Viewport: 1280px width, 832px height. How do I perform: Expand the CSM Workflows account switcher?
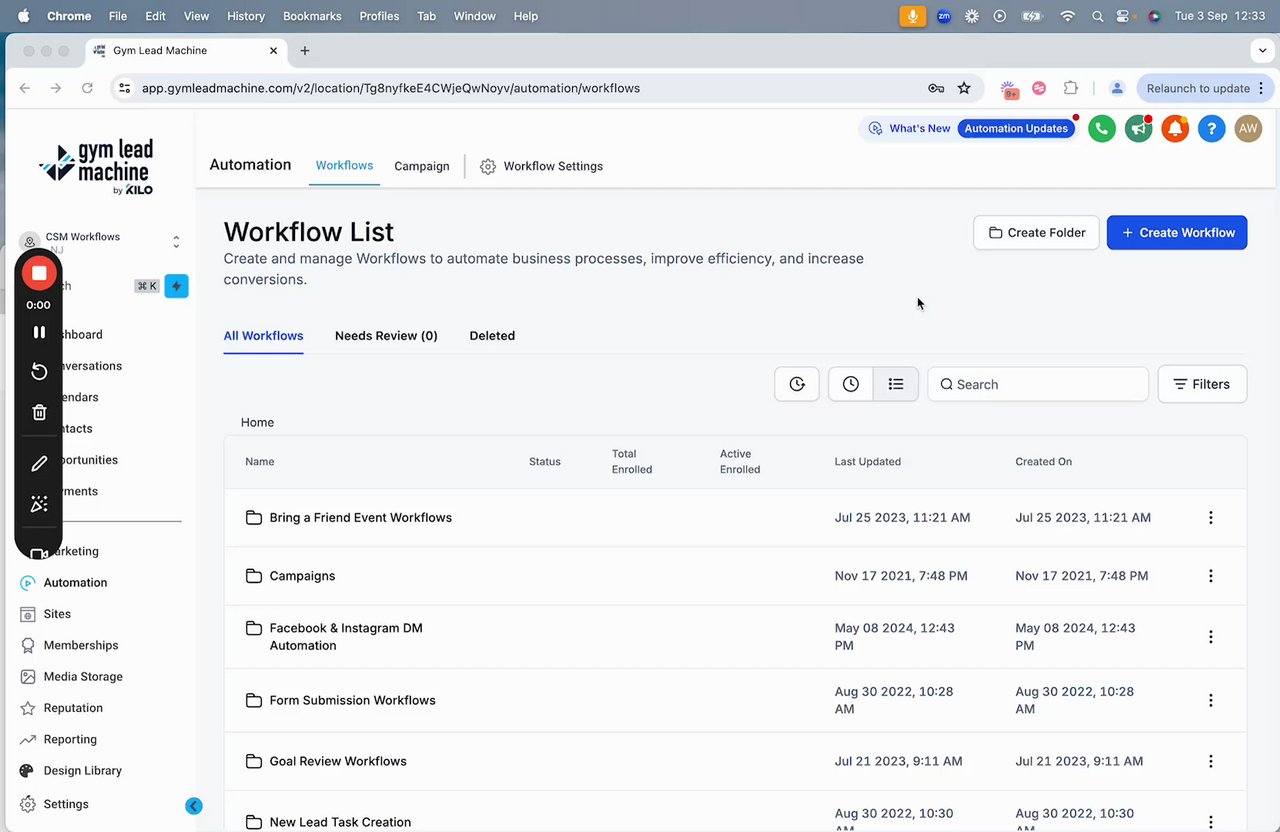pos(176,242)
